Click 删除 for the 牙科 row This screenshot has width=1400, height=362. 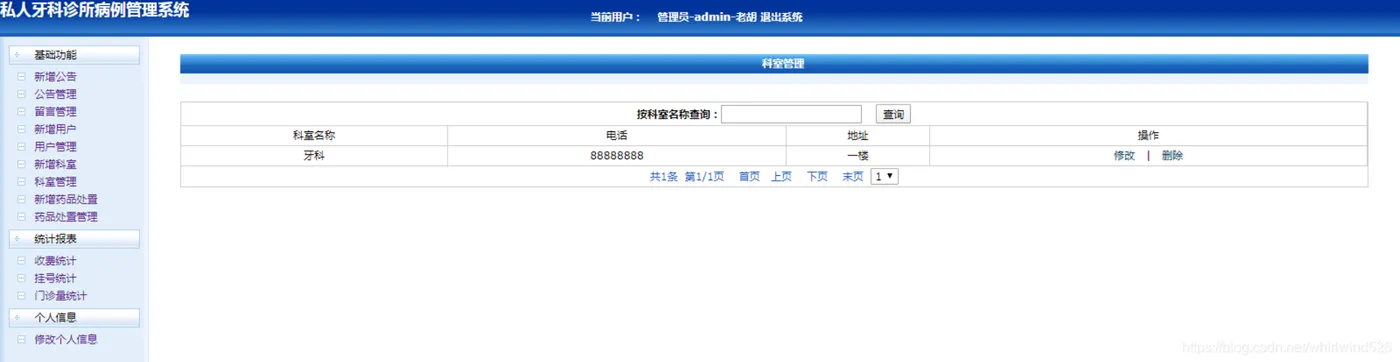1172,156
